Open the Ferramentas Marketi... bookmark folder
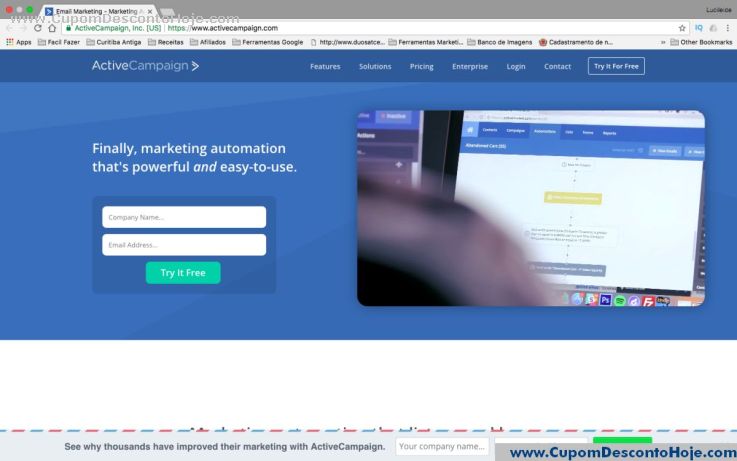Viewport: 737px width, 461px height. coord(426,42)
